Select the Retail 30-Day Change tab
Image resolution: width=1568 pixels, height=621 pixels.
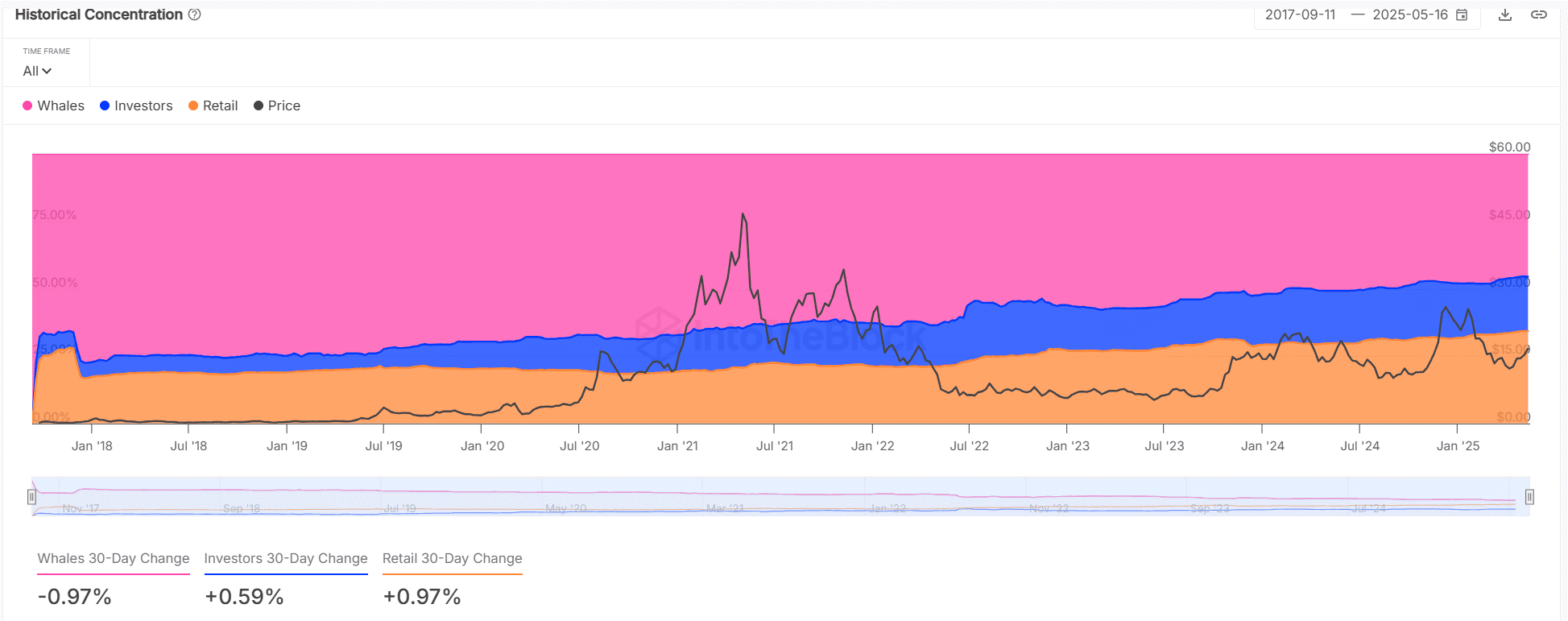(x=452, y=558)
